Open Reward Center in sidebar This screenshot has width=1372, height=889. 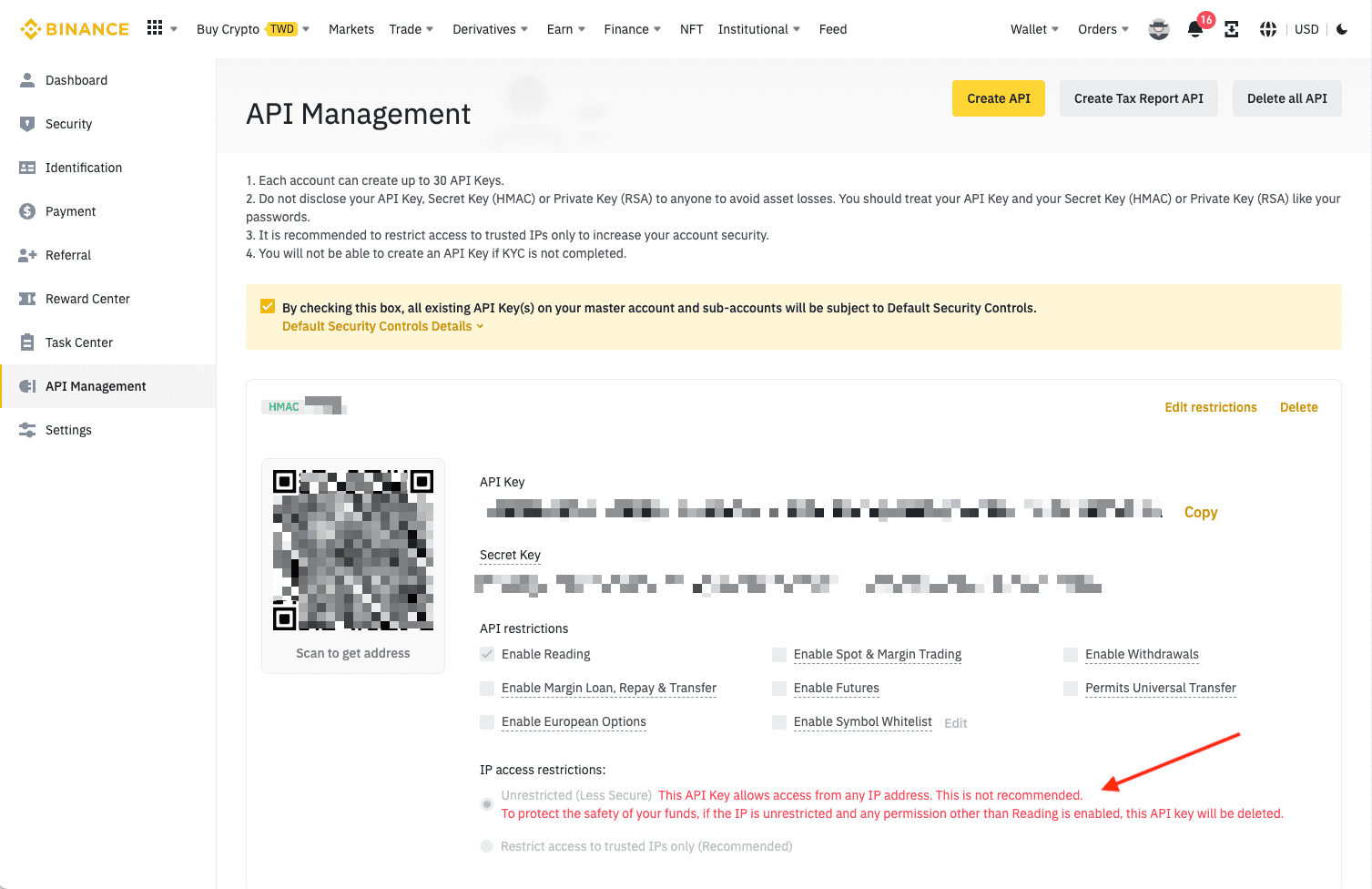tap(107, 299)
